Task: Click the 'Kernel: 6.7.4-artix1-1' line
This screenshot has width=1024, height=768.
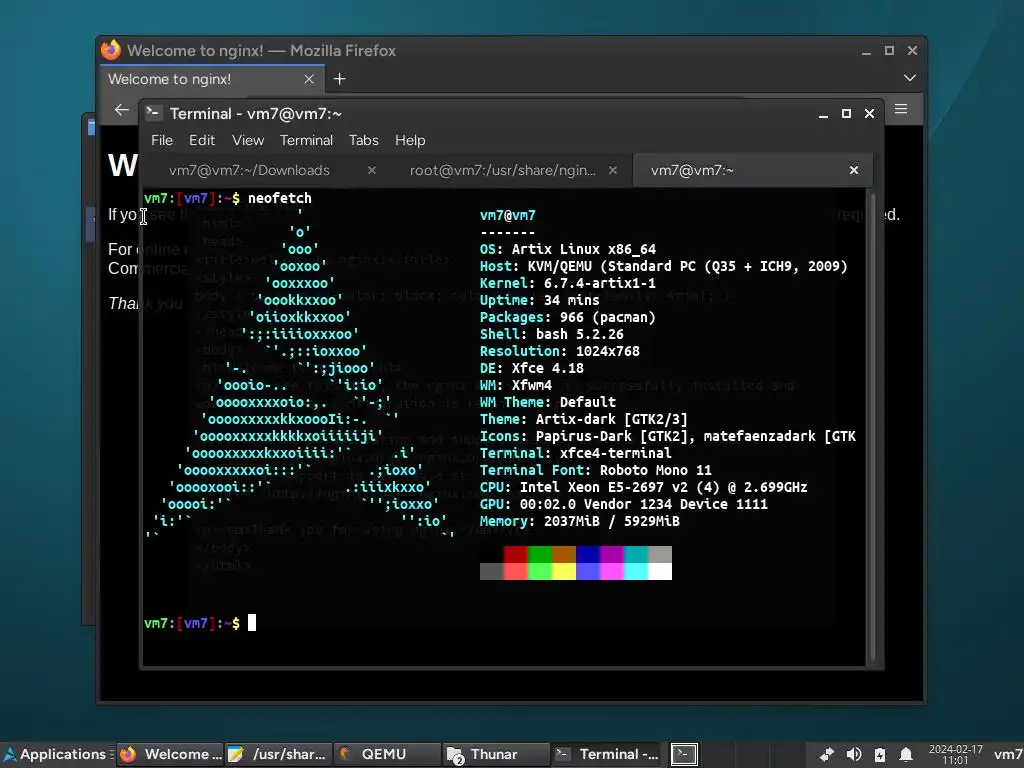Action: tap(568, 283)
